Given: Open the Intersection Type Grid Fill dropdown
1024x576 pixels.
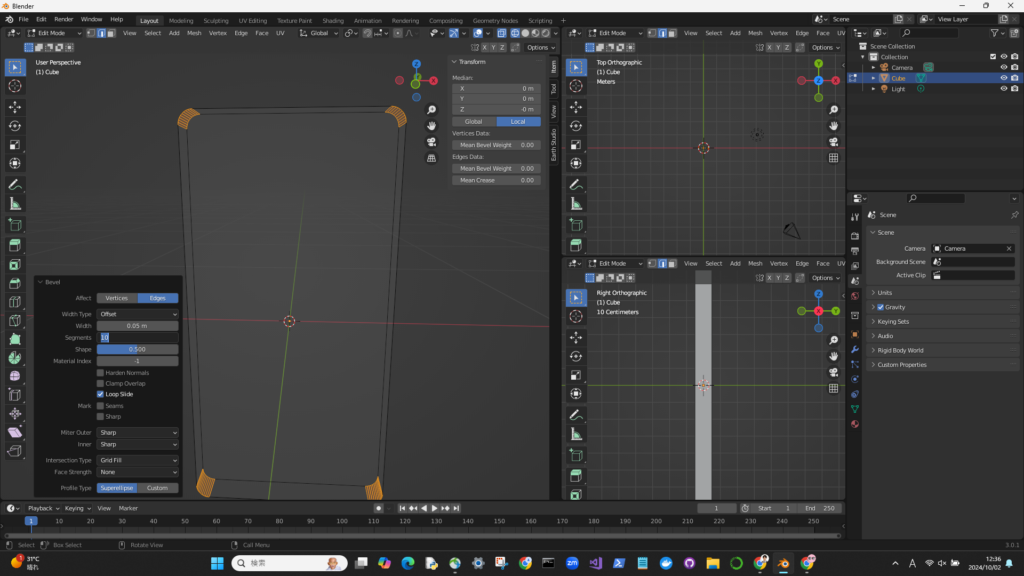Looking at the screenshot, I should coord(138,460).
